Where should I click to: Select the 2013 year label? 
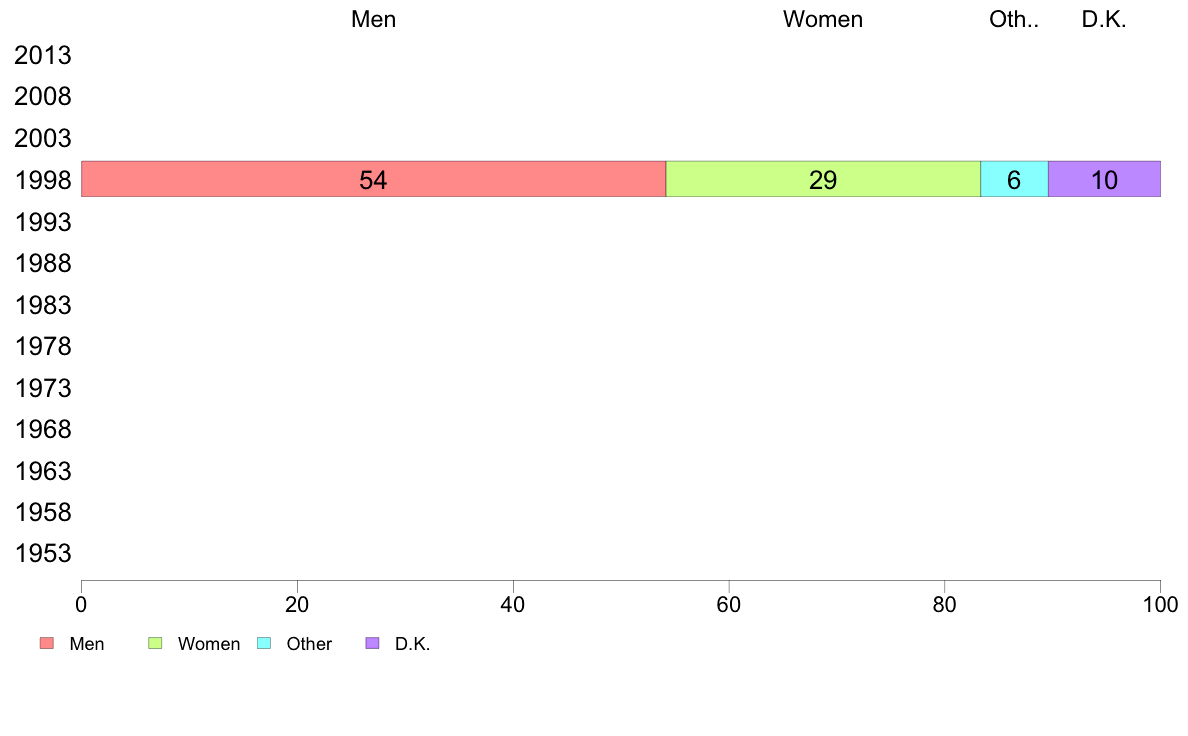(x=43, y=55)
